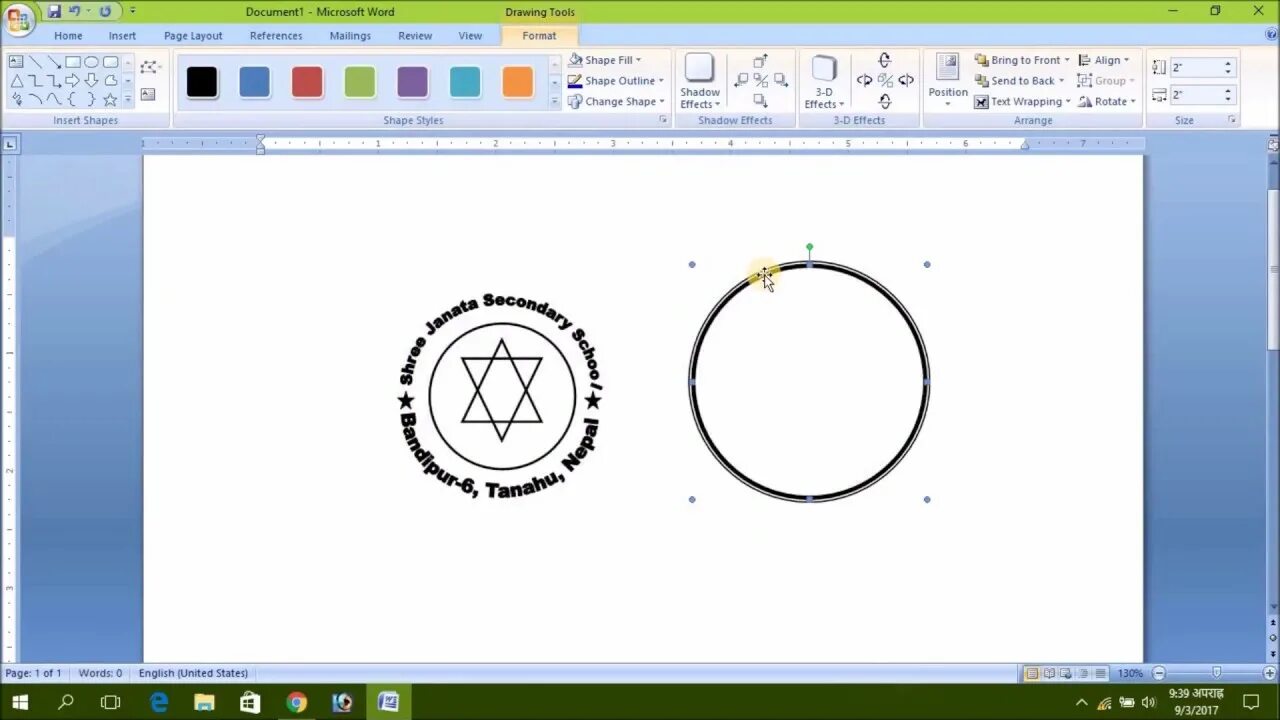Image resolution: width=1280 pixels, height=720 pixels.
Task: Open the Shape Fill dropdown
Action: 605,60
